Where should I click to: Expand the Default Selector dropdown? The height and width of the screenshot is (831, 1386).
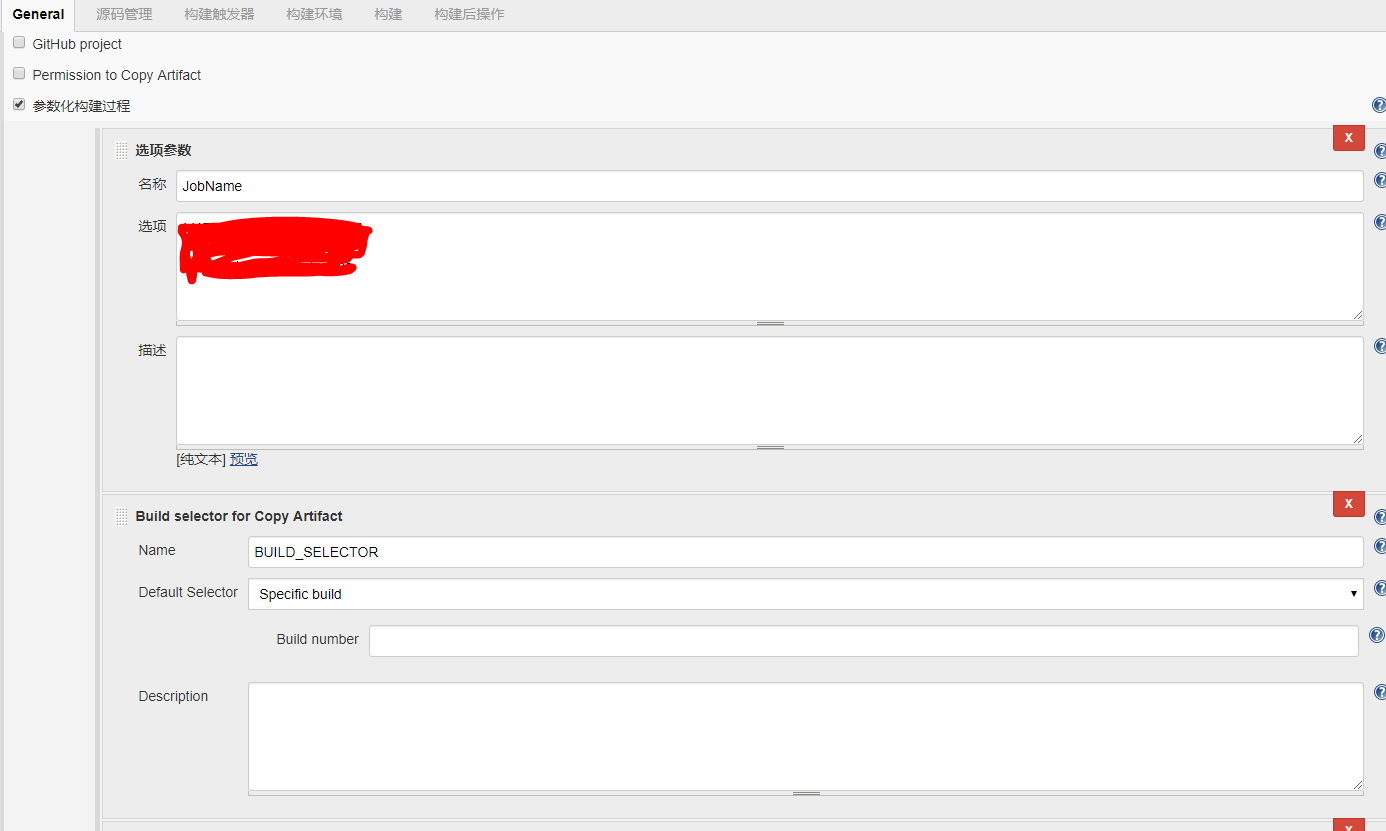coord(805,594)
